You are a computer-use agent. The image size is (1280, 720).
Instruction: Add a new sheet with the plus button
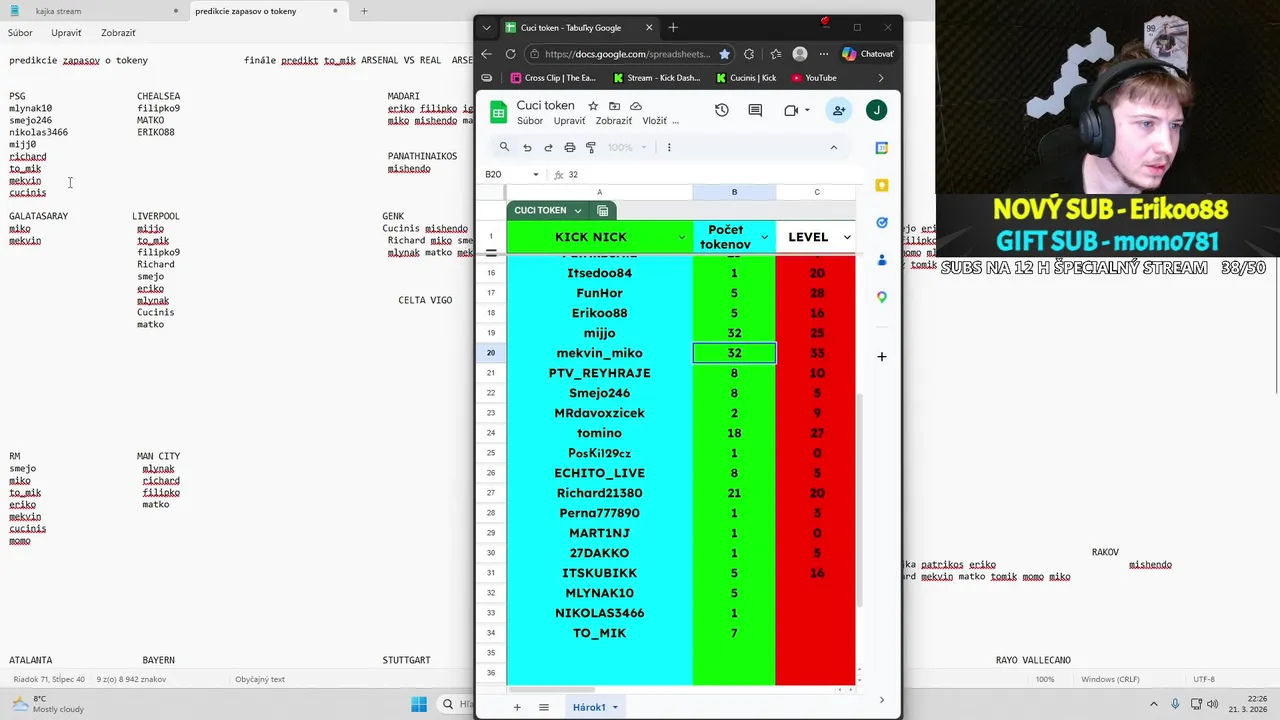pyautogui.click(x=517, y=707)
